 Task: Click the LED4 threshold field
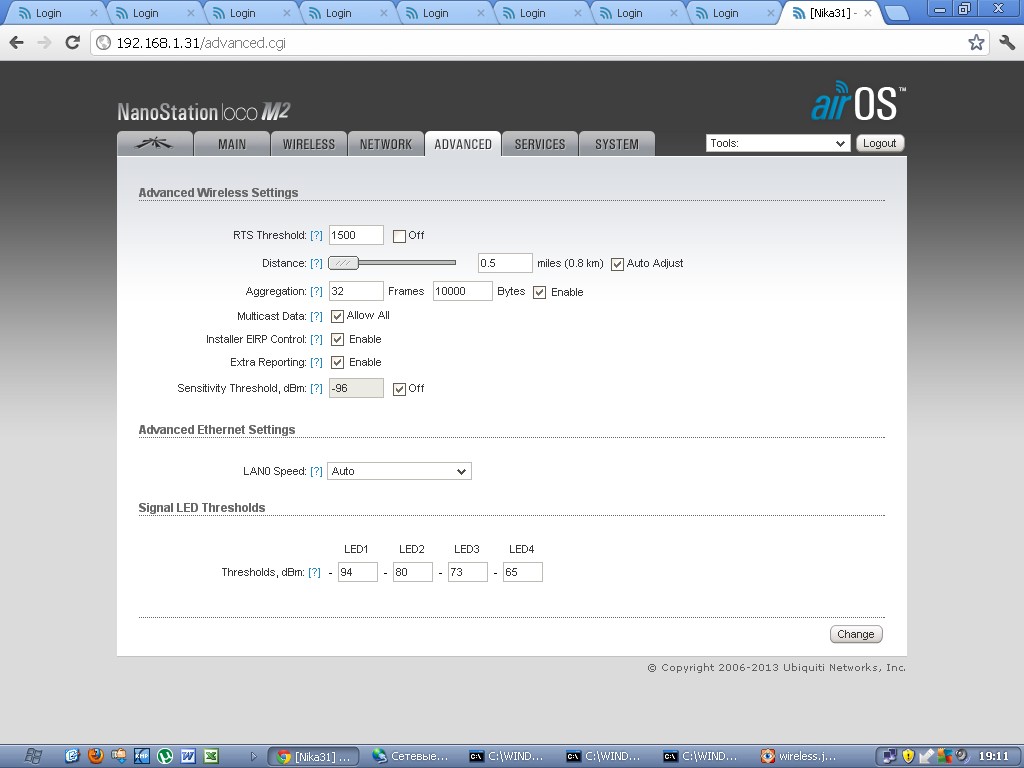click(x=522, y=572)
